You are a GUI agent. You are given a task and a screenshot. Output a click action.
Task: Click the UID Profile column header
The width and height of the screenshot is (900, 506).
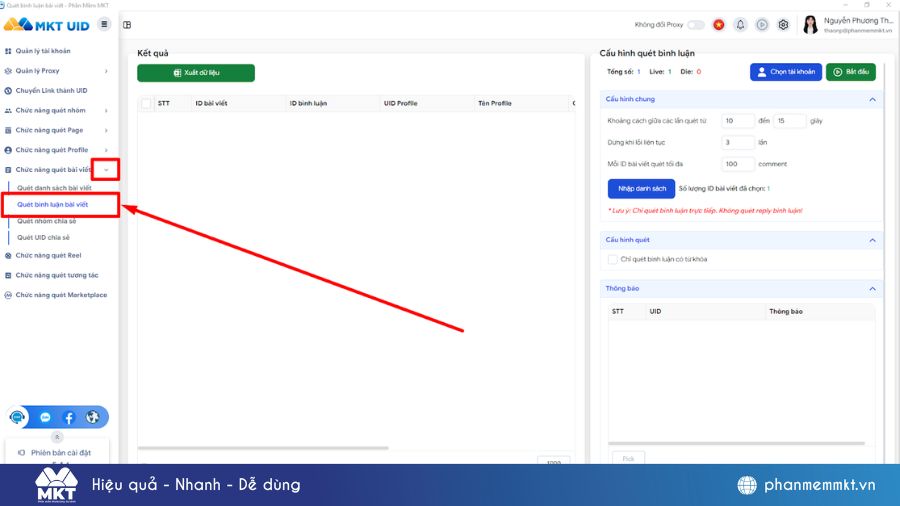[x=401, y=103]
